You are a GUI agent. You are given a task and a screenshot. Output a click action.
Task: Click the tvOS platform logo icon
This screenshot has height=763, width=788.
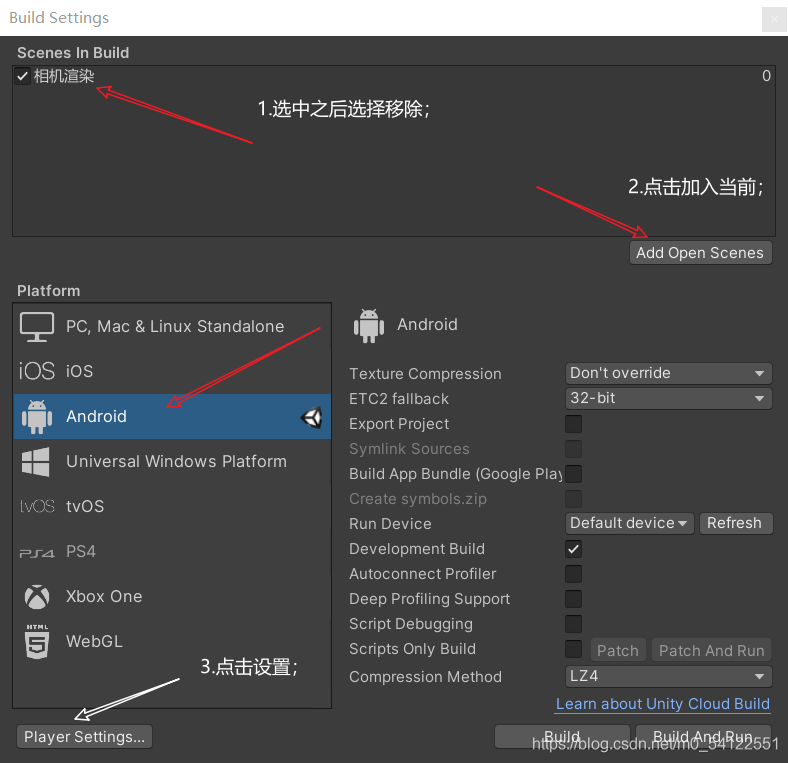[x=37, y=506]
